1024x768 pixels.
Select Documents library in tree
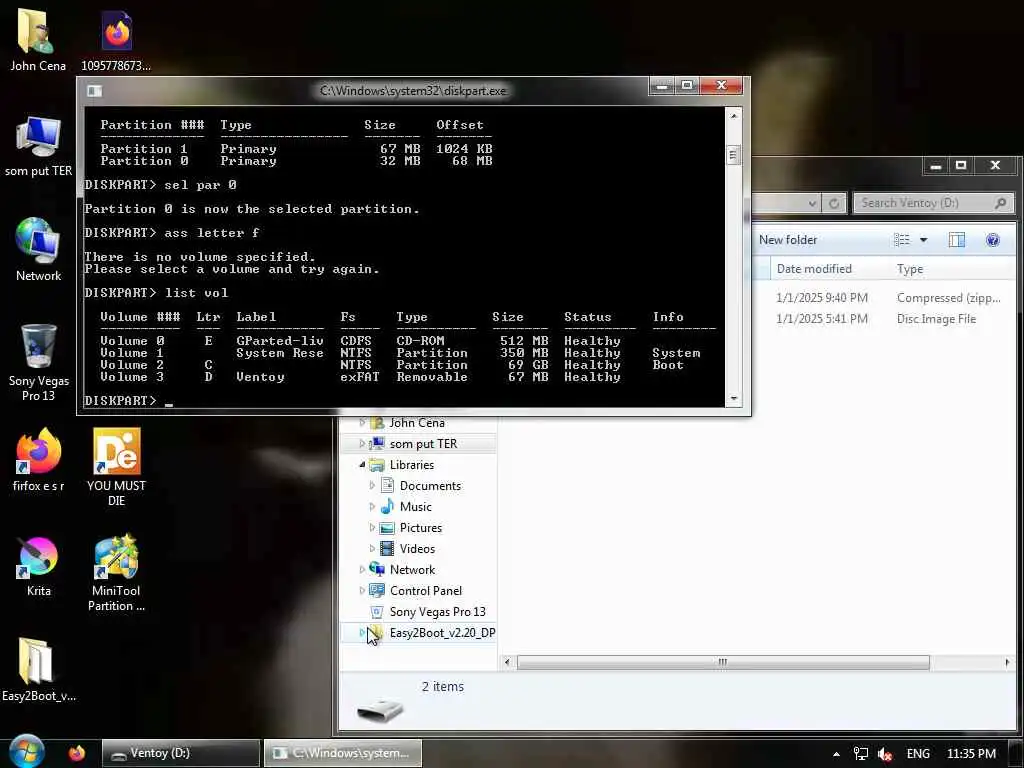click(430, 485)
